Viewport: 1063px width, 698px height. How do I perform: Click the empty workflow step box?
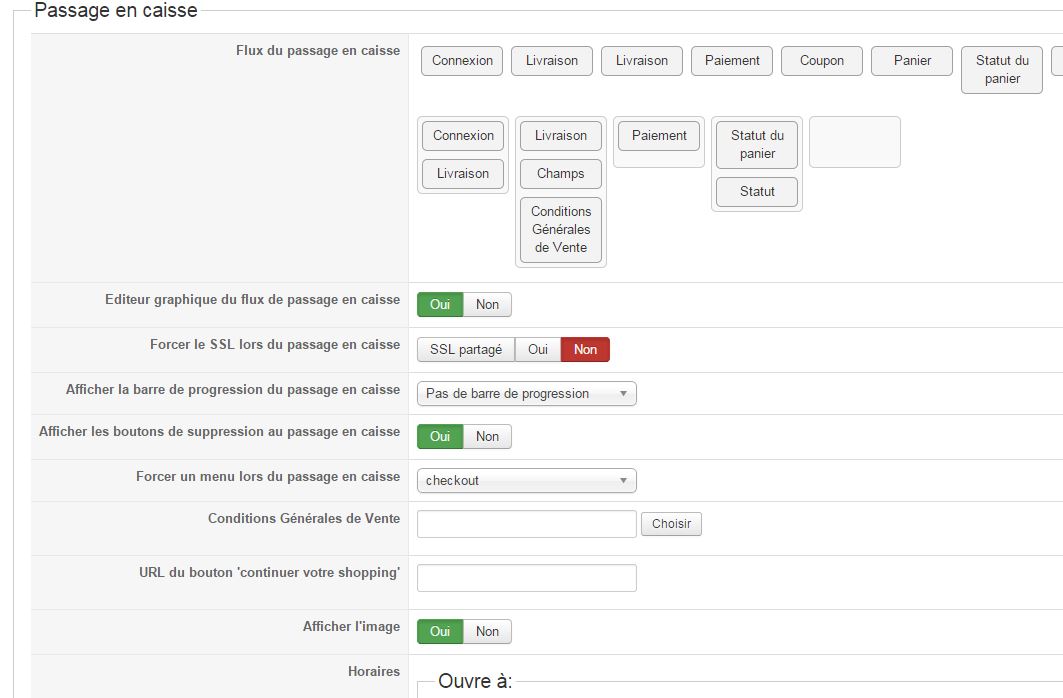[x=854, y=142]
